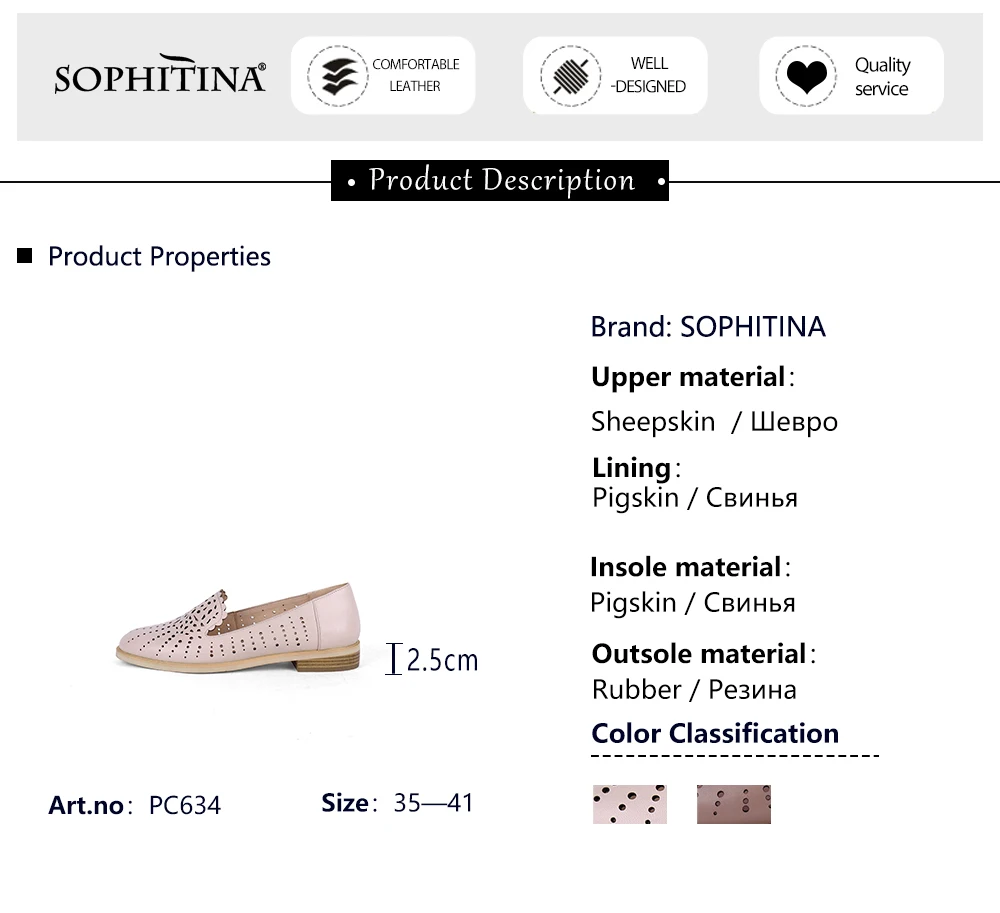
Task: Click the Quality service badge text
Action: [x=883, y=77]
